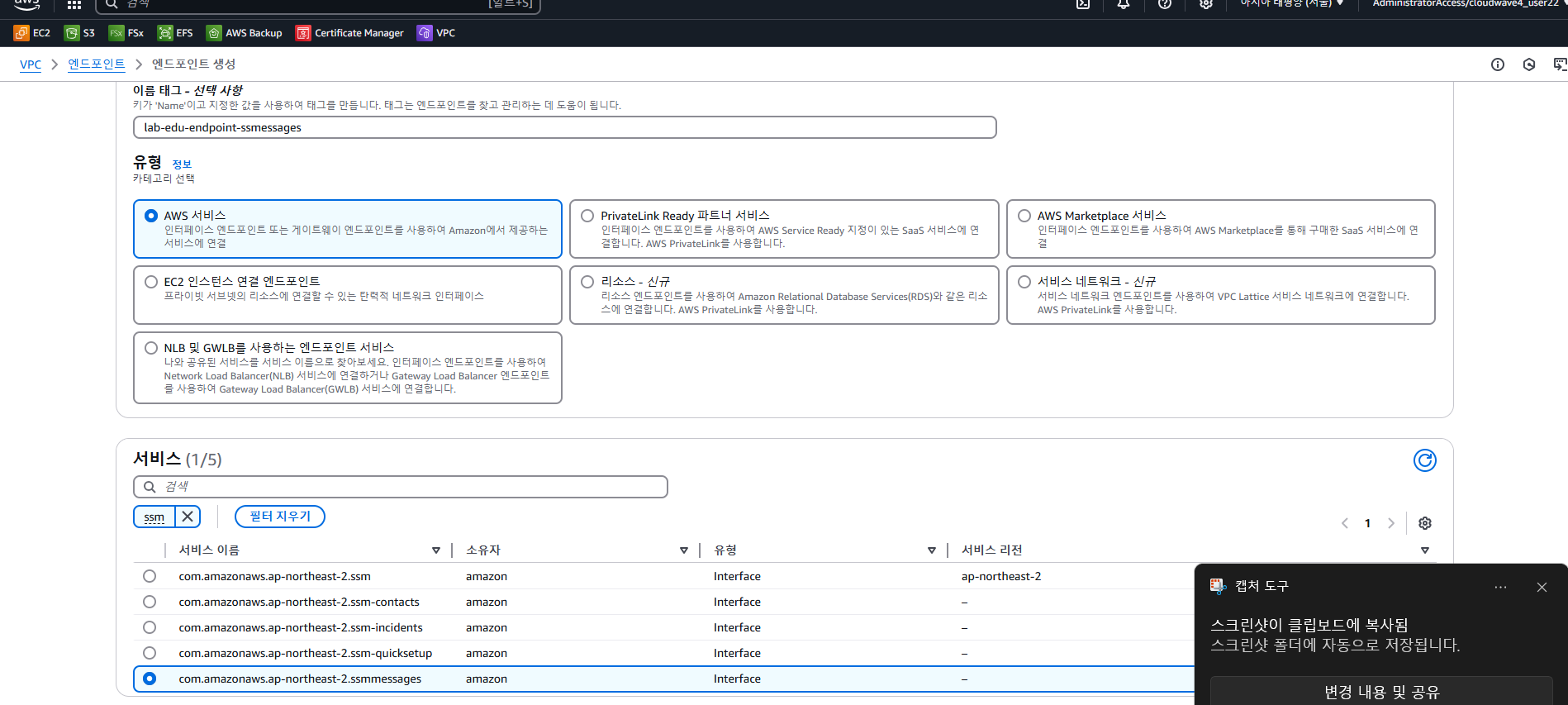
Task: Open capture tool notification options ellipsis
Action: (1500, 587)
